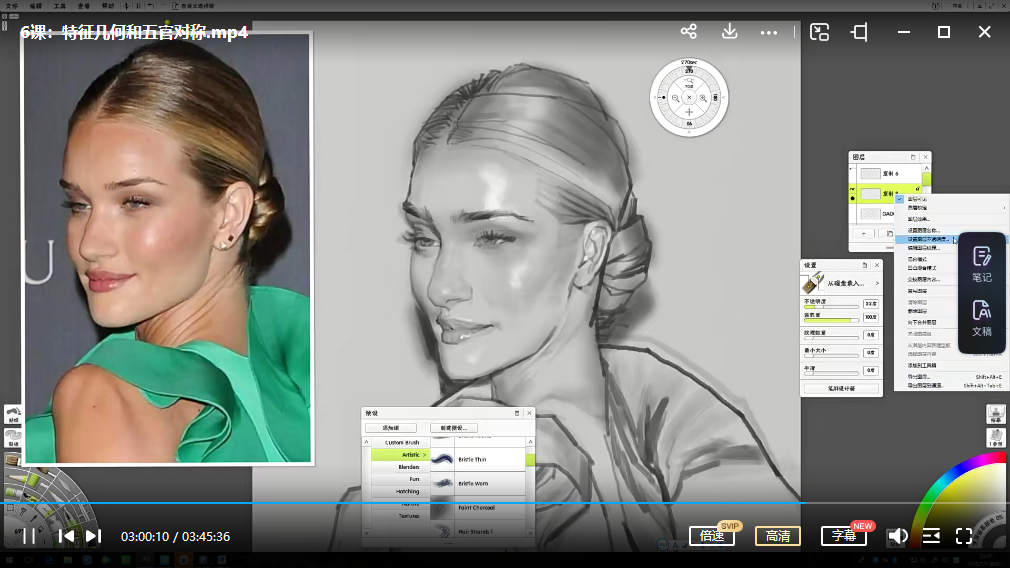Click the right button in presets panel
Image resolution: width=1010 pixels, height=568 pixels.
click(x=453, y=428)
